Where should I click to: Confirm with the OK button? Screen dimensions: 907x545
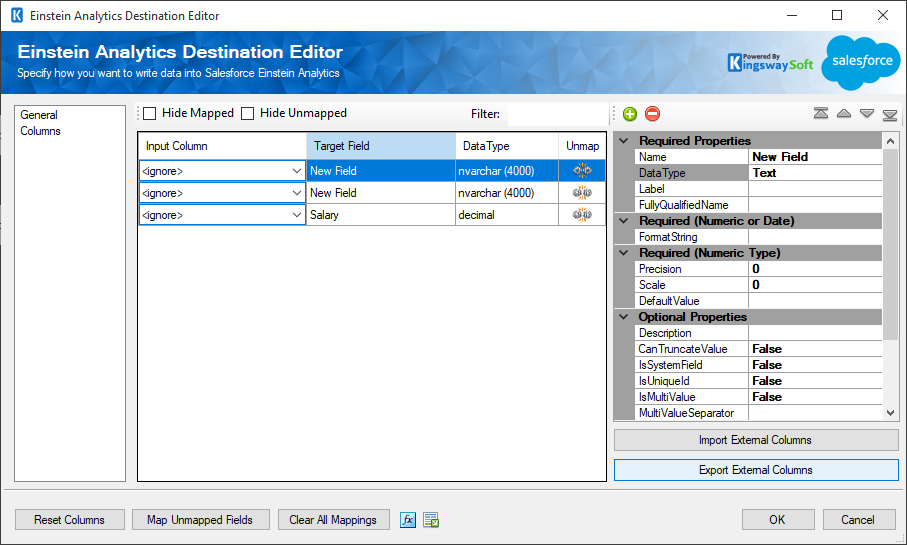777,520
